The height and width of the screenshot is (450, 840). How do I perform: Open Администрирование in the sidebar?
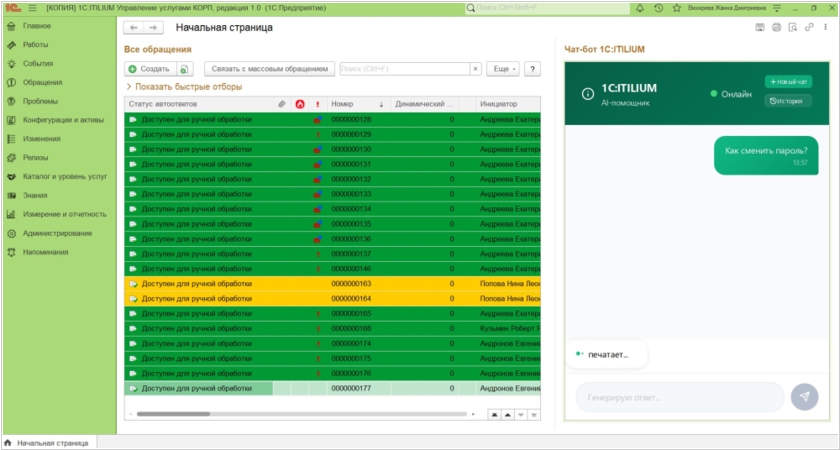click(x=57, y=233)
